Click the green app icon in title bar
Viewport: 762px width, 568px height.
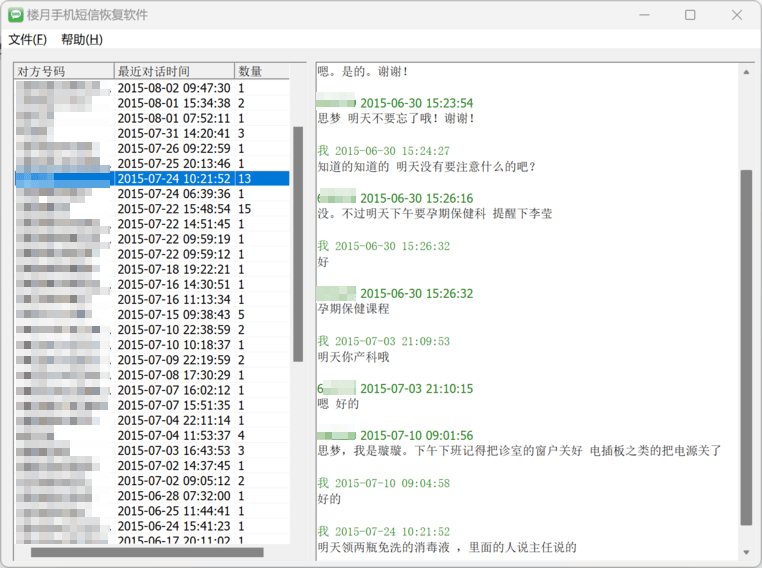click(x=16, y=15)
